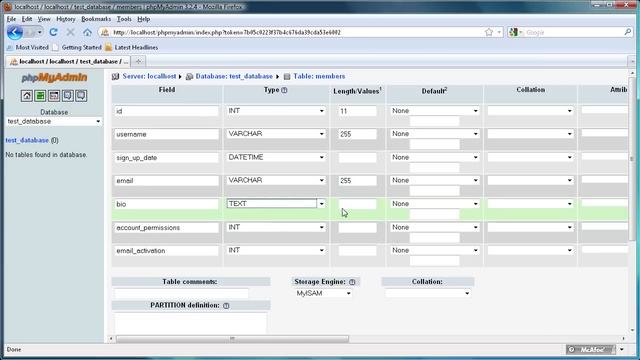Click Firefox Back button

(x=15, y=32)
